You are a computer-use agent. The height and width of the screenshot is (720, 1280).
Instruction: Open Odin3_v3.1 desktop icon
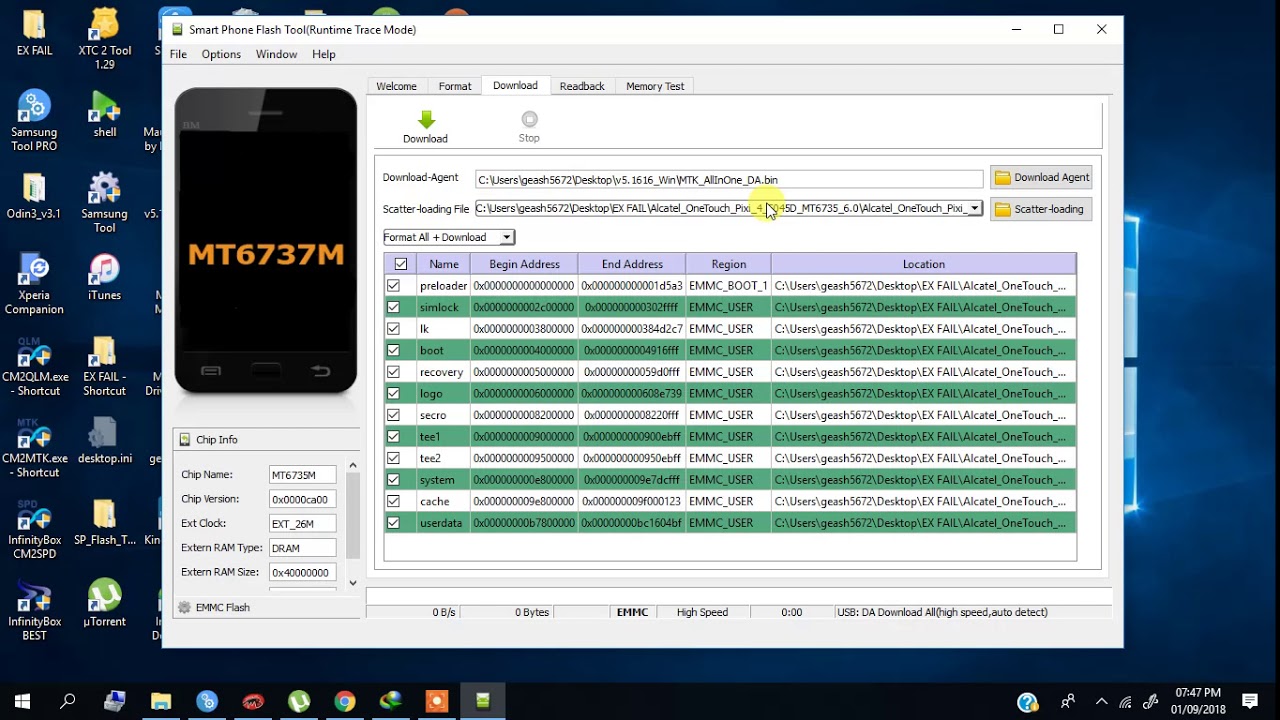34,196
